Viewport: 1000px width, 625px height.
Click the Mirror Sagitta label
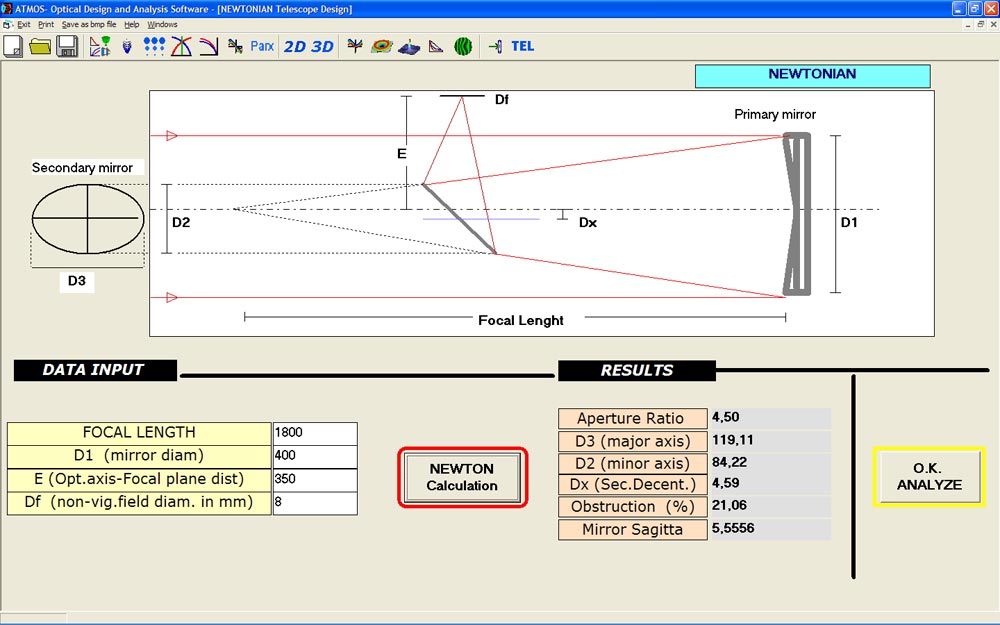tap(633, 530)
